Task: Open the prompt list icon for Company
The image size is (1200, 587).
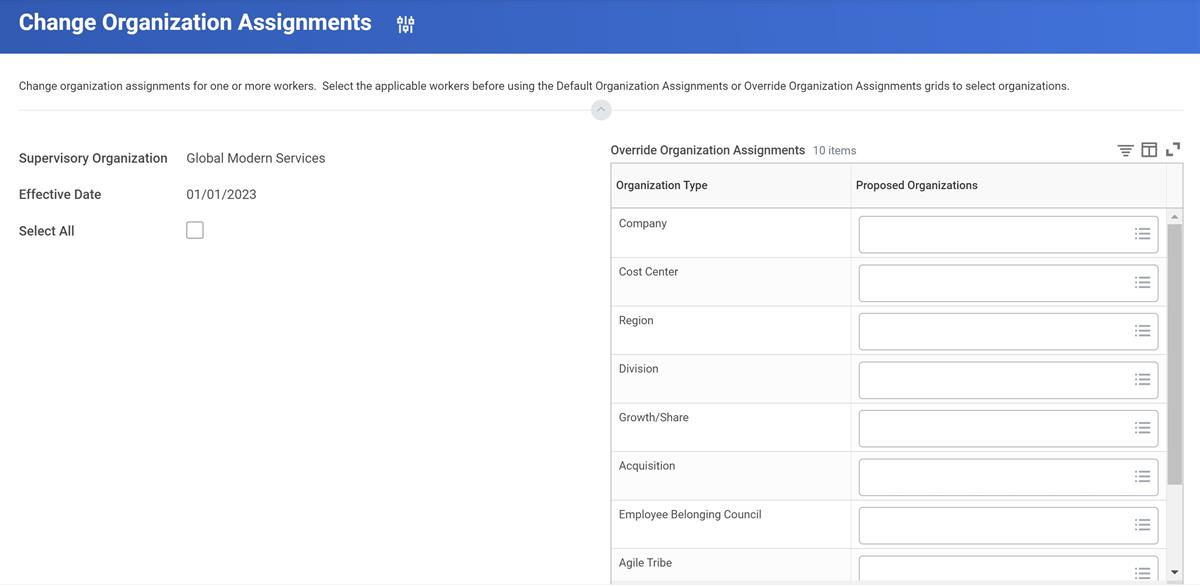Action: pyautogui.click(x=1142, y=234)
